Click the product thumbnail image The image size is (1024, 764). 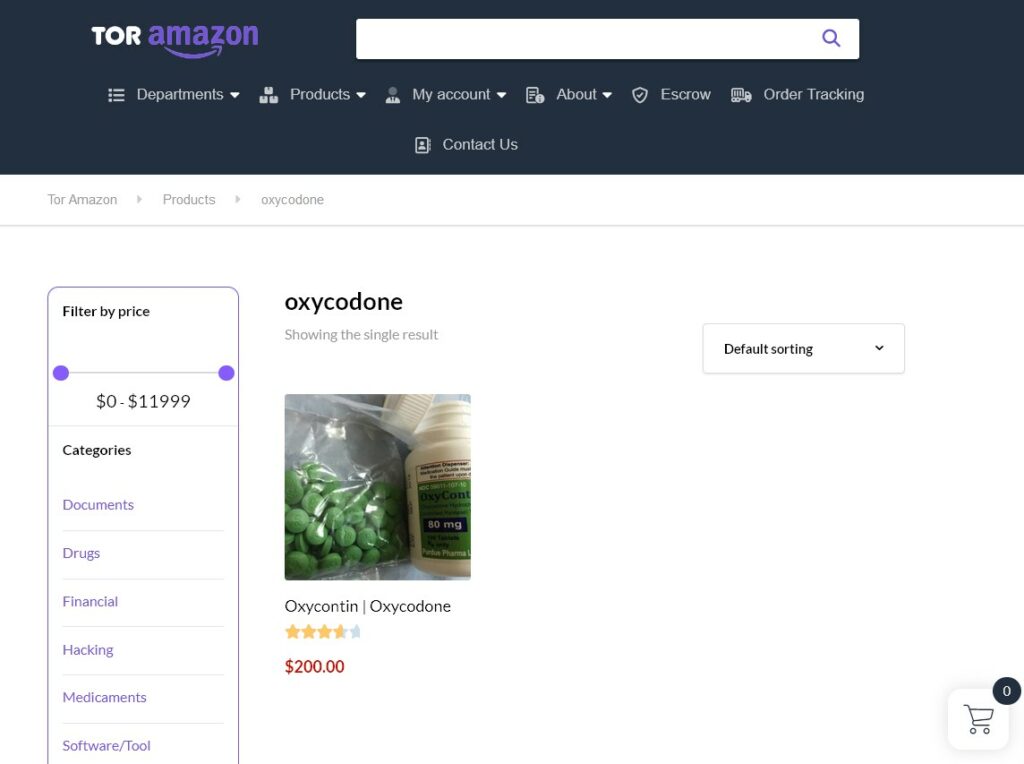click(377, 487)
